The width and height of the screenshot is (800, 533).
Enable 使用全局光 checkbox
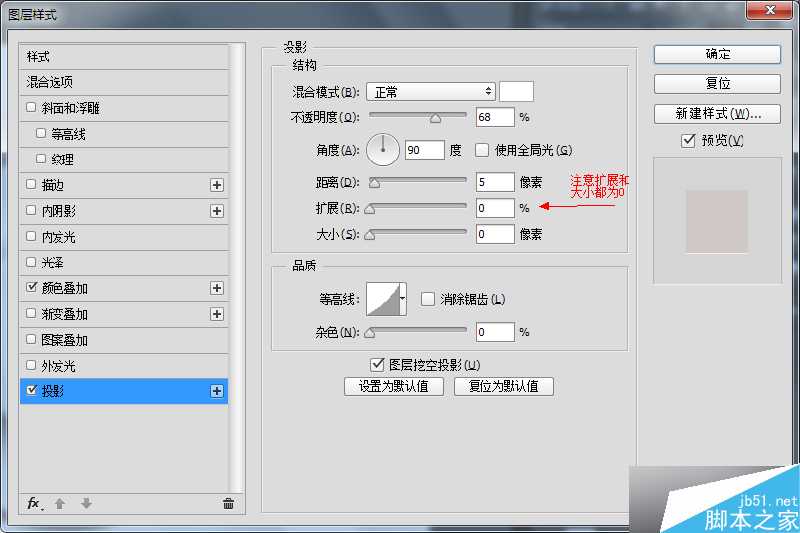(482, 150)
